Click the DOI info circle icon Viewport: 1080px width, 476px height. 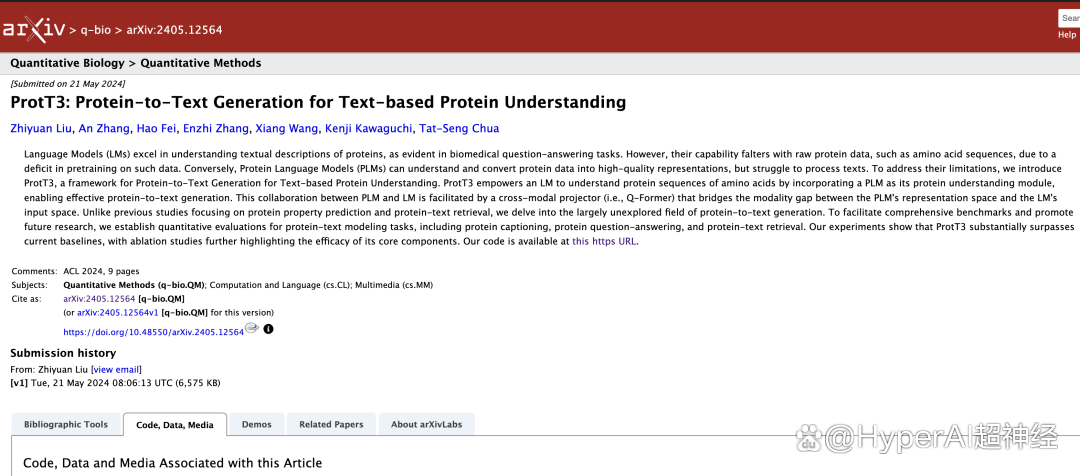268,329
